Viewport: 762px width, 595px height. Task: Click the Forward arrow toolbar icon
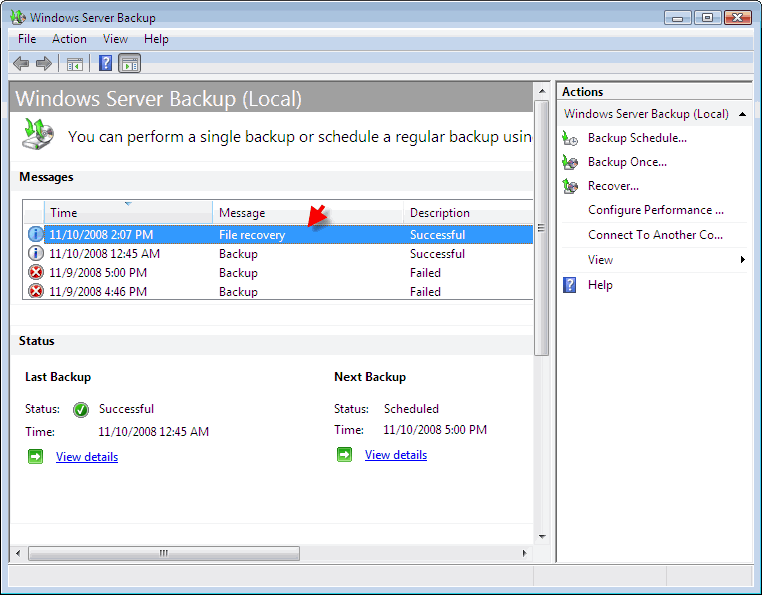click(44, 63)
